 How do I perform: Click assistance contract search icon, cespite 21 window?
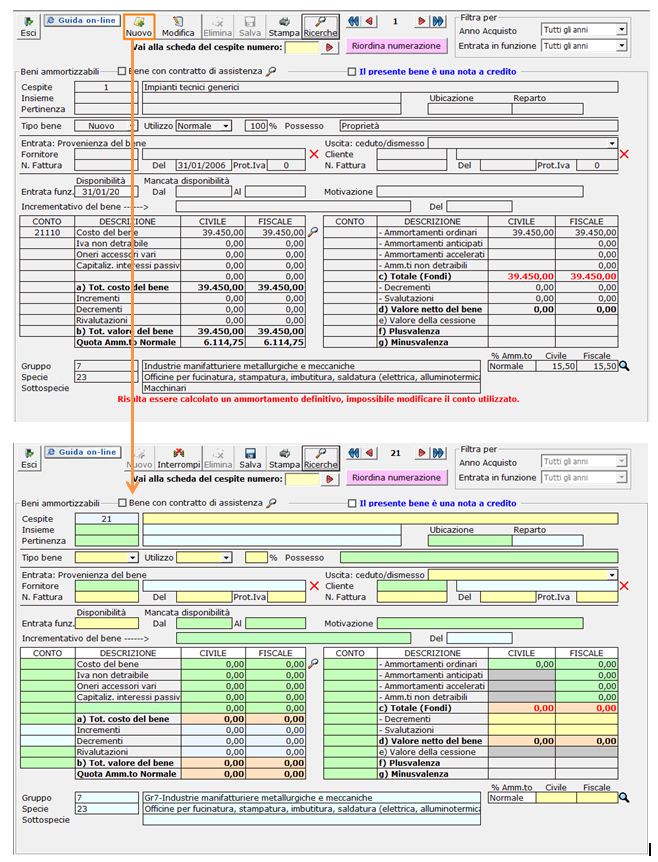point(271,502)
